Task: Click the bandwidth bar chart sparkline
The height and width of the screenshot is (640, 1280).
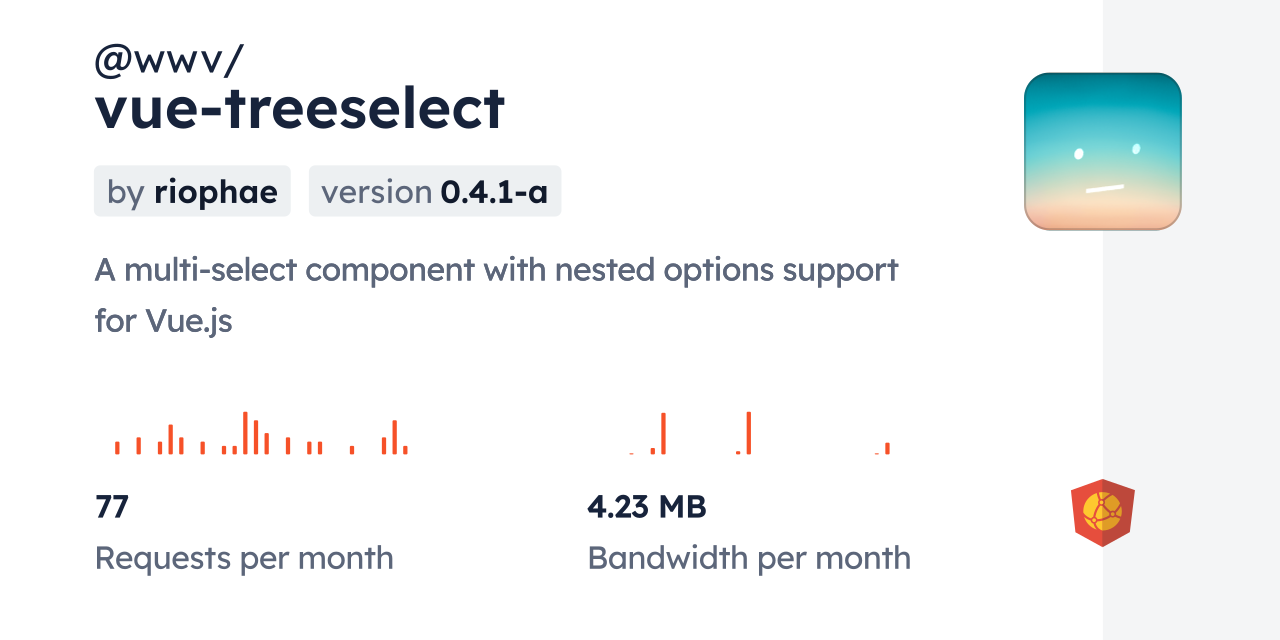Action: coord(758,433)
